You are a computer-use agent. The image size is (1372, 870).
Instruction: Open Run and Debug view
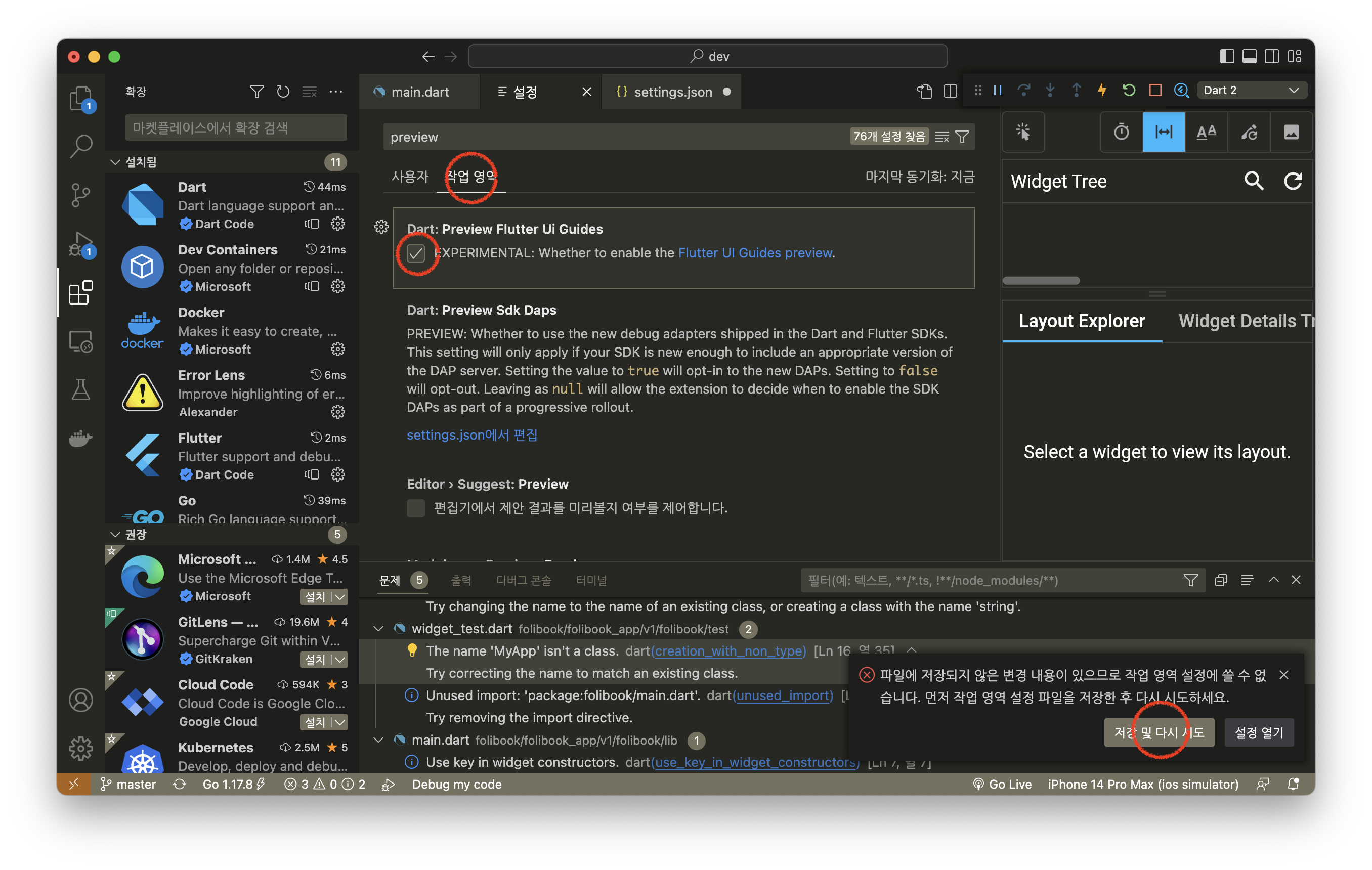[80, 244]
